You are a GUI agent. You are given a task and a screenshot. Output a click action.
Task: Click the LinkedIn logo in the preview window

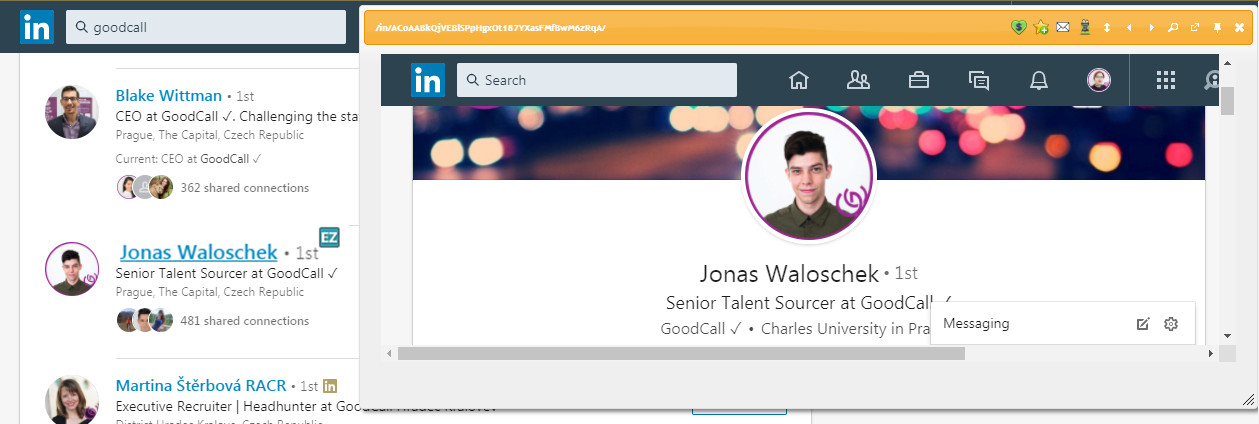[428, 79]
